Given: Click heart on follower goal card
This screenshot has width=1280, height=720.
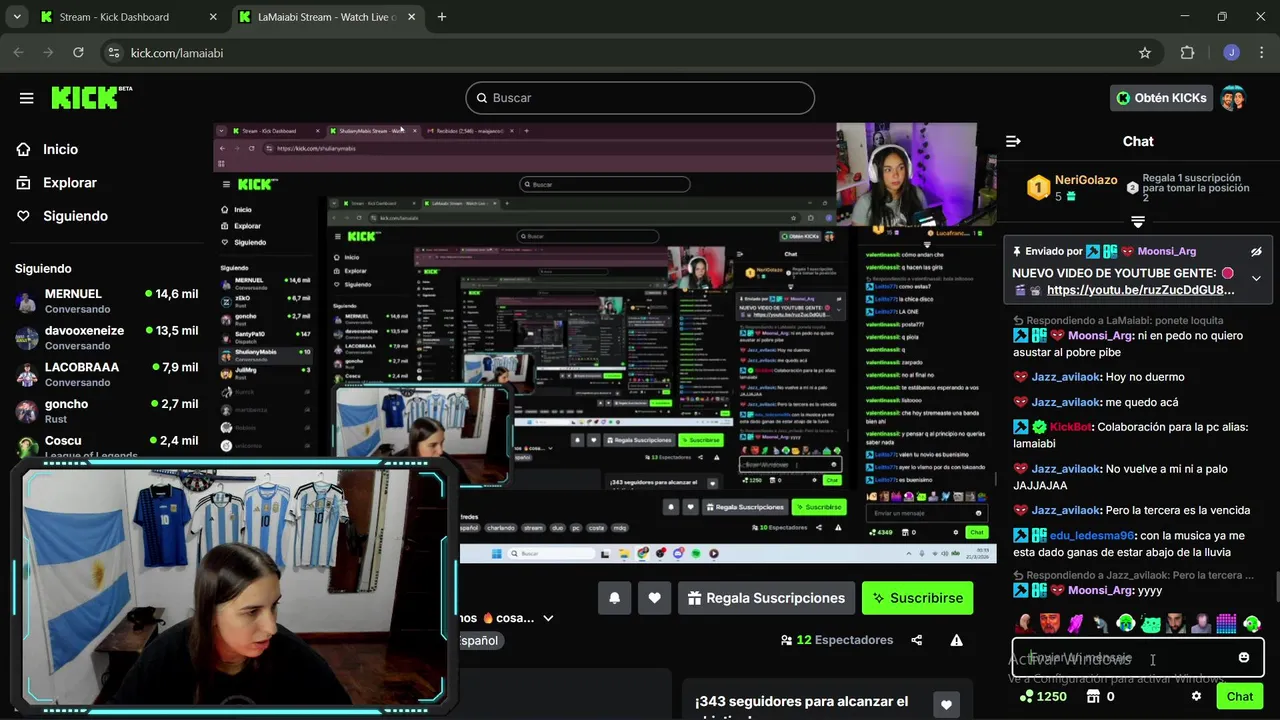Looking at the screenshot, I should coord(946,705).
